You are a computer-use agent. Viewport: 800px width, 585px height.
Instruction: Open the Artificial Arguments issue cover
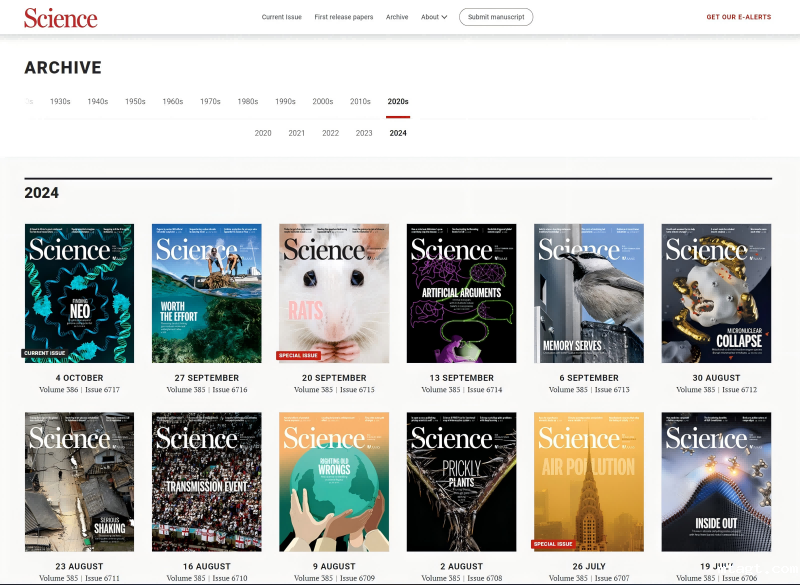[461, 292]
